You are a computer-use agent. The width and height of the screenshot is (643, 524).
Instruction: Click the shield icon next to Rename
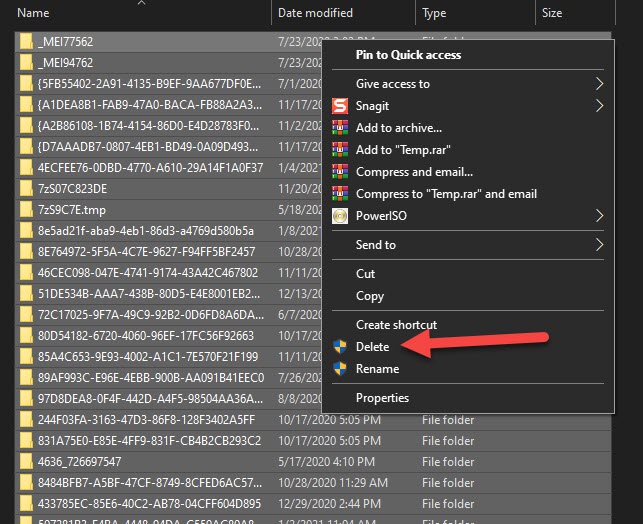click(x=340, y=369)
